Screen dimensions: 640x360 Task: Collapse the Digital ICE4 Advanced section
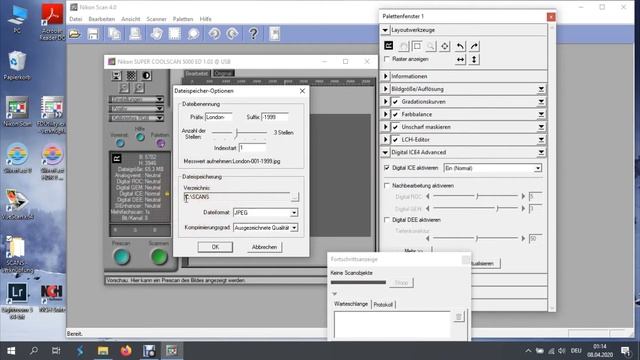(x=385, y=152)
